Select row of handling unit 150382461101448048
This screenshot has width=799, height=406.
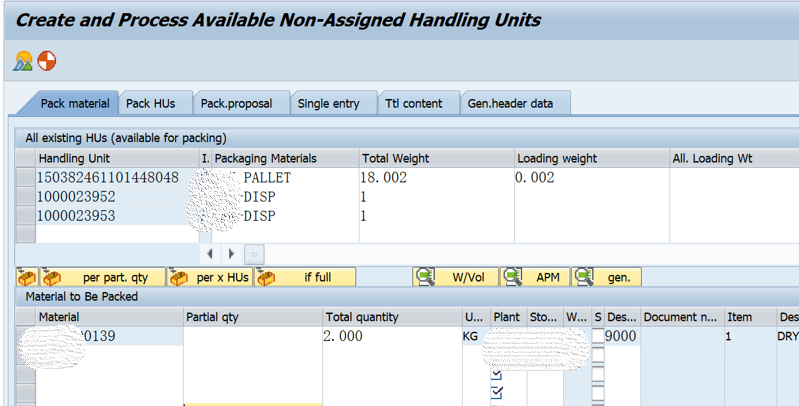pyautogui.click(x=25, y=177)
